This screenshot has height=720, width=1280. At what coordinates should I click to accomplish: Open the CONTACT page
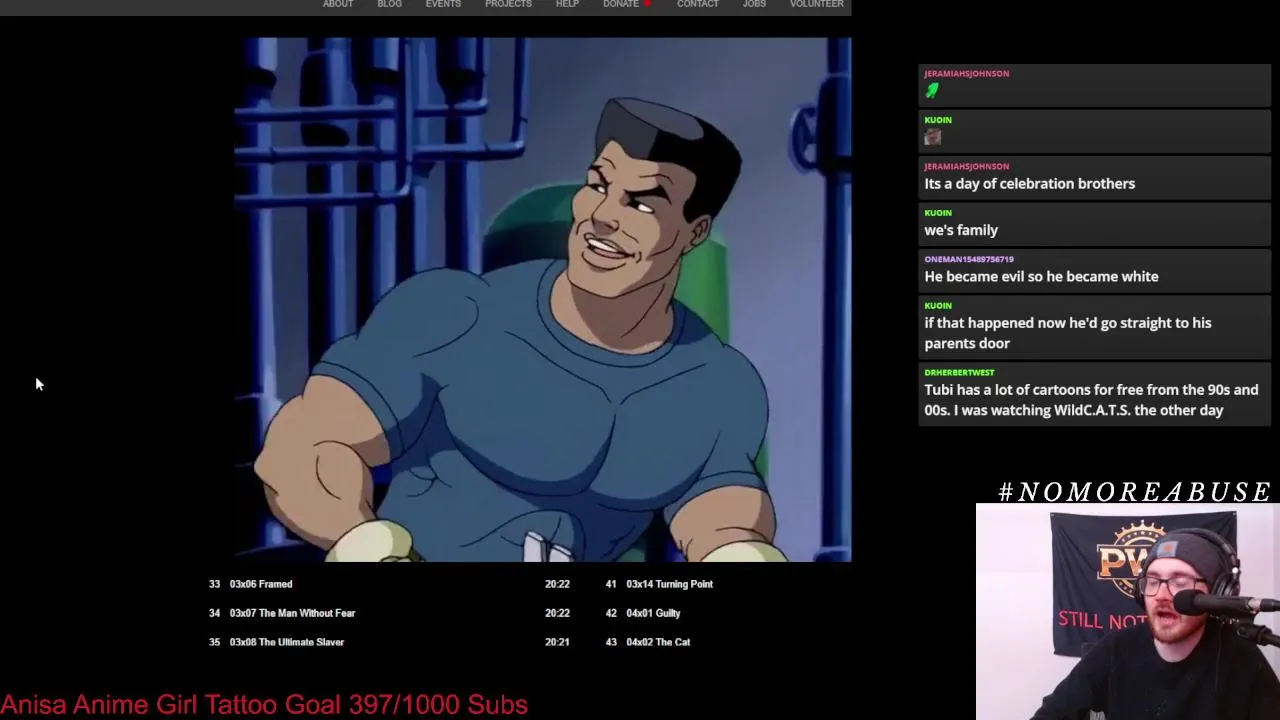coord(697,4)
